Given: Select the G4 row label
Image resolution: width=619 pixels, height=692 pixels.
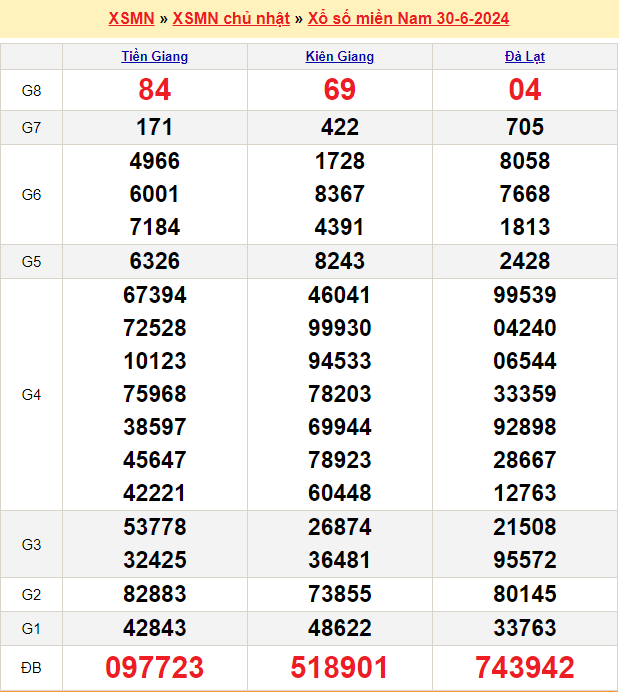Looking at the screenshot, I should [x=31, y=395].
